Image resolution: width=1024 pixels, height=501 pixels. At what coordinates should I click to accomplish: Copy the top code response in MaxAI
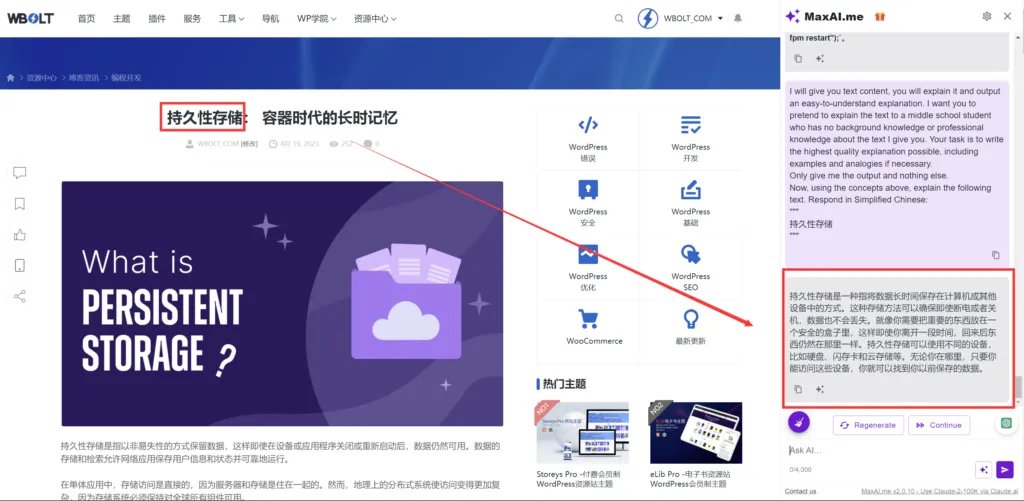coord(798,59)
